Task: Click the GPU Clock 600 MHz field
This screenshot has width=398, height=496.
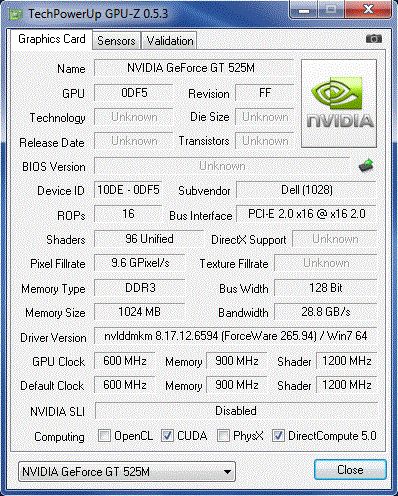Action: [x=125, y=361]
